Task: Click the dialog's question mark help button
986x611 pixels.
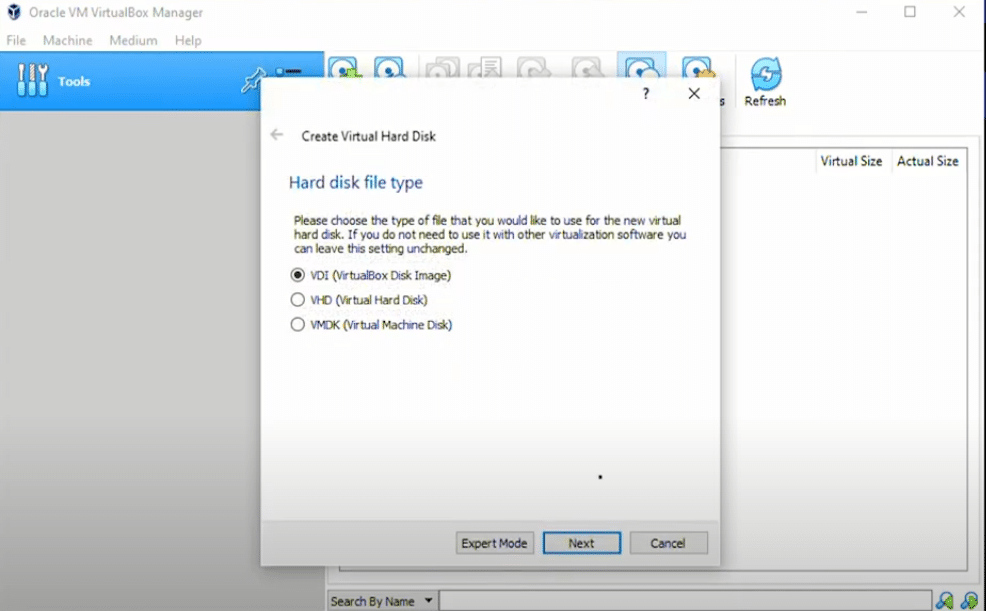Action: pos(646,93)
